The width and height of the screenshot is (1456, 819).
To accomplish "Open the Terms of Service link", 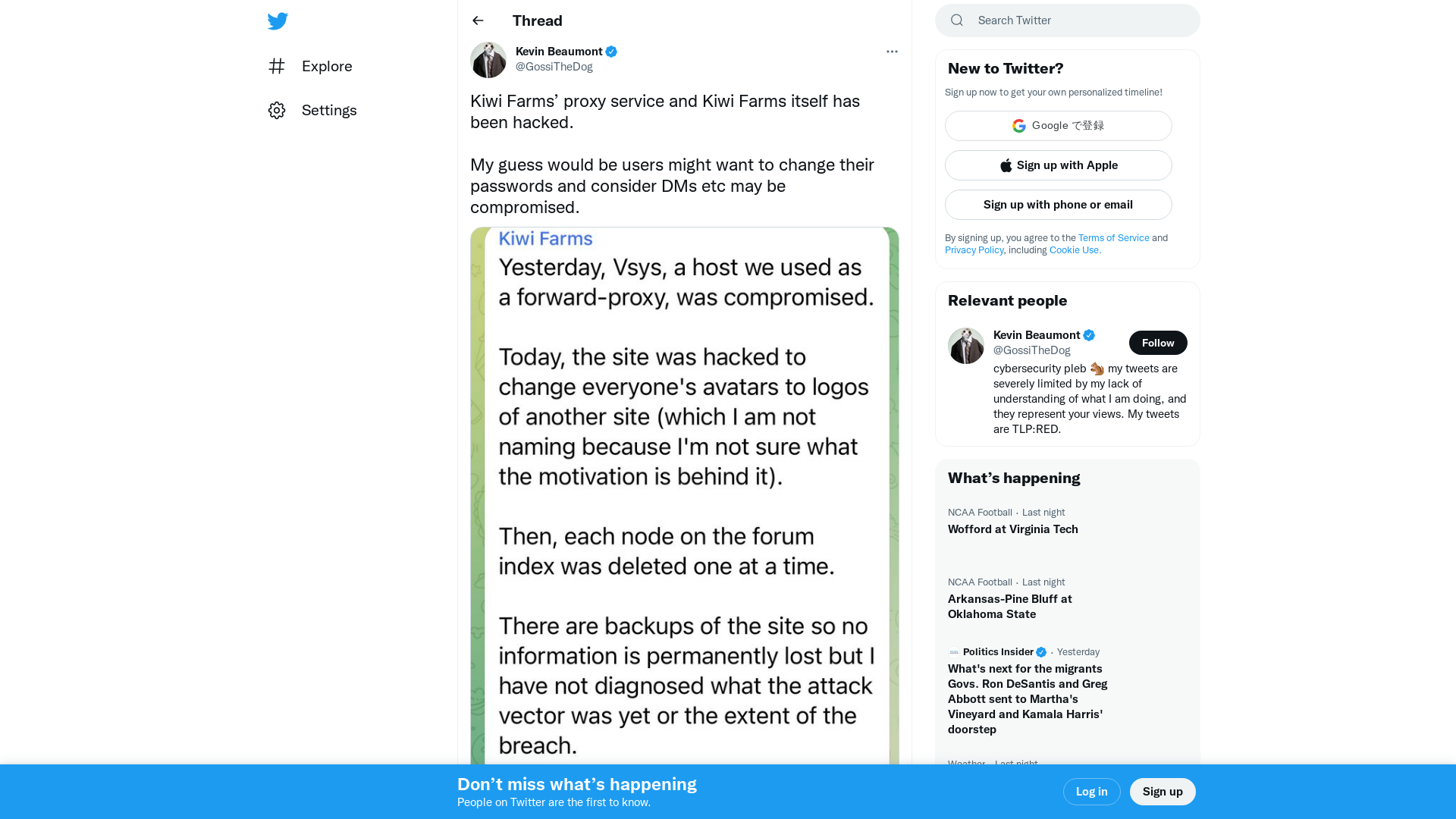I will pyautogui.click(x=1113, y=237).
